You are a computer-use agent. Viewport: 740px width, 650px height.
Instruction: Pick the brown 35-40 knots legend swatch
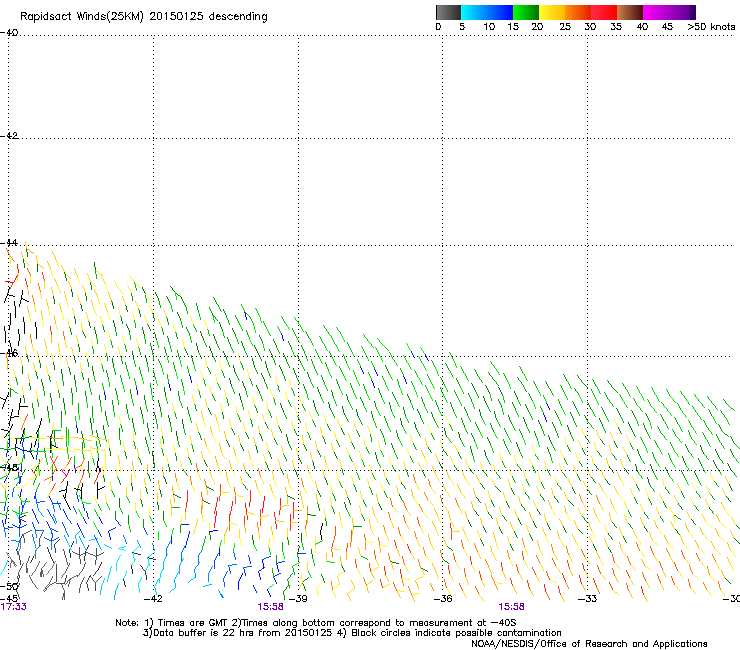630,12
